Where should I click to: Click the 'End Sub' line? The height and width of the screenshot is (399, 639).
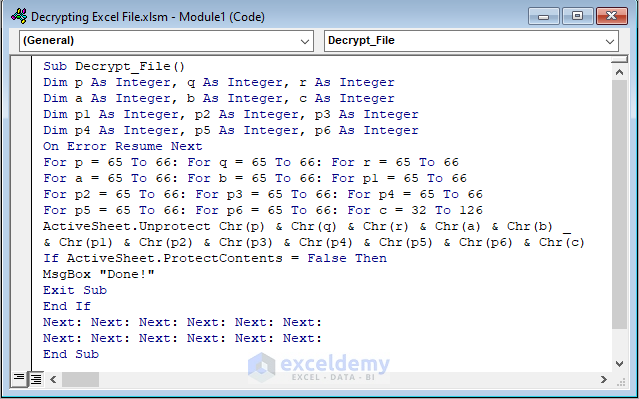point(71,354)
